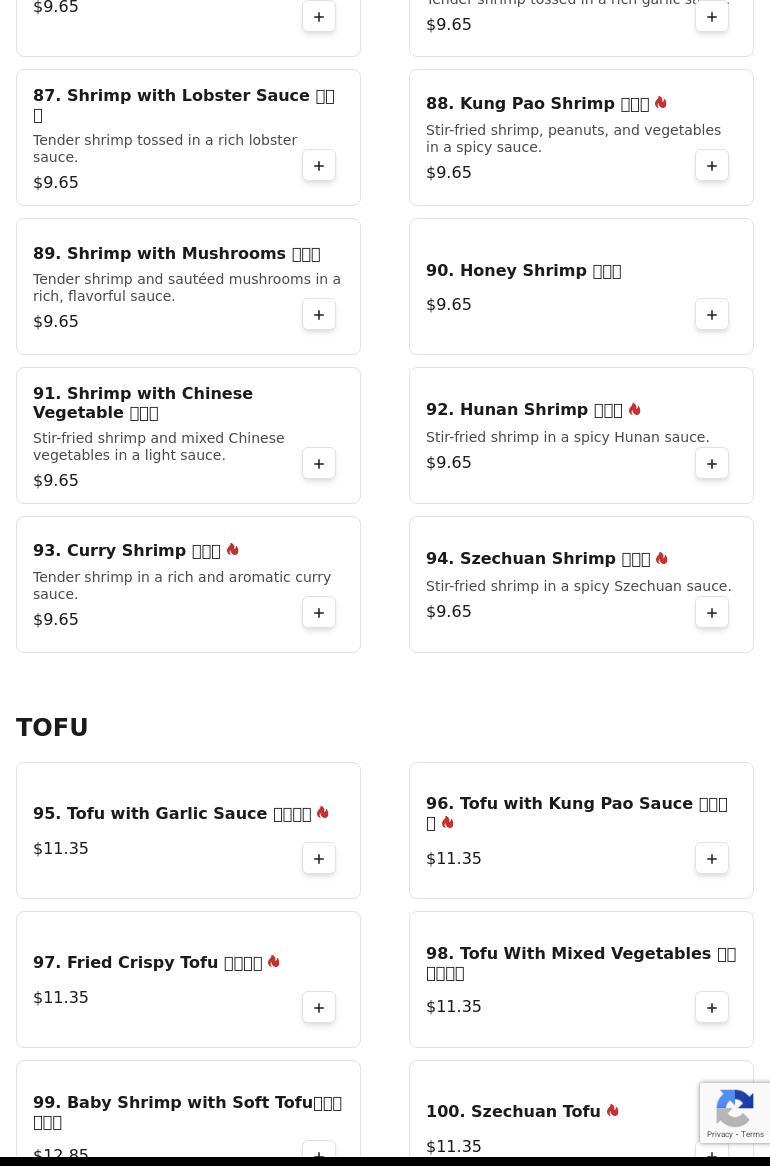Add Tofu With Mixed Vegetables item

pos(711,1008)
